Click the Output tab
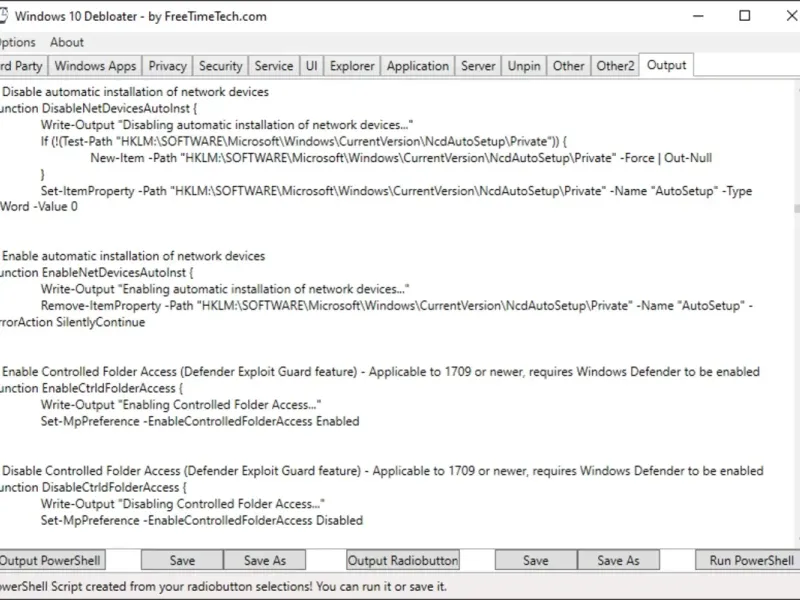This screenshot has height=600, width=800. point(666,65)
